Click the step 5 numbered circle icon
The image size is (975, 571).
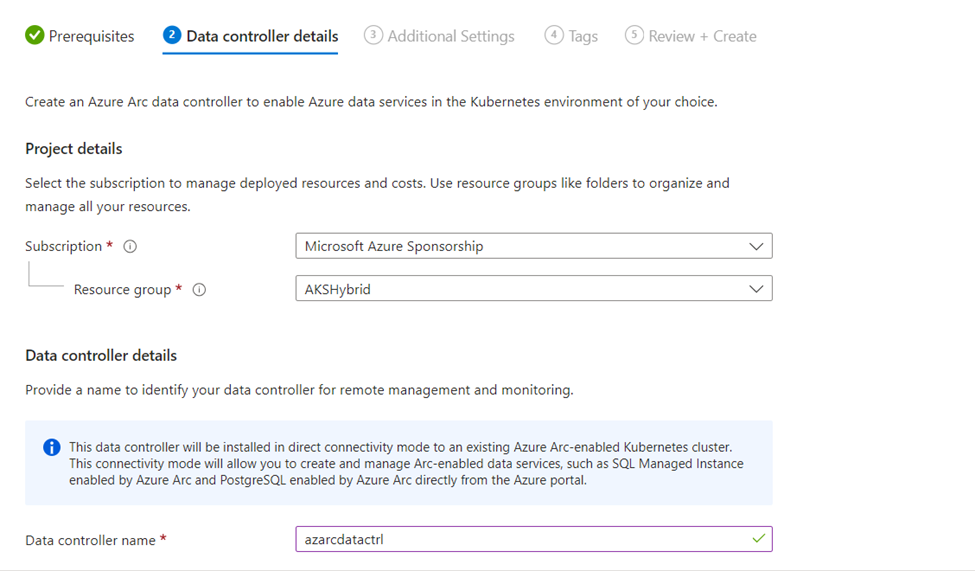(x=634, y=35)
